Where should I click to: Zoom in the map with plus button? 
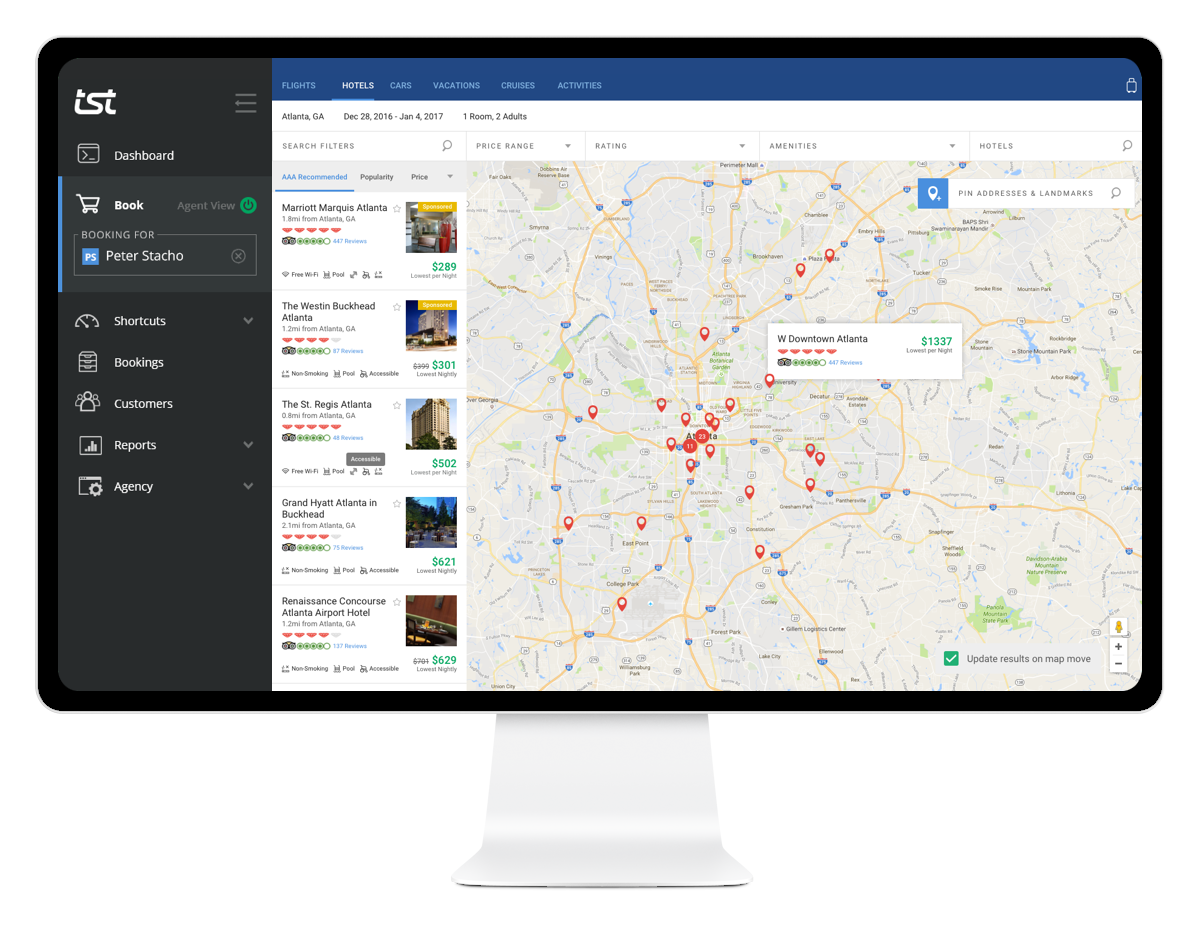tap(1118, 647)
